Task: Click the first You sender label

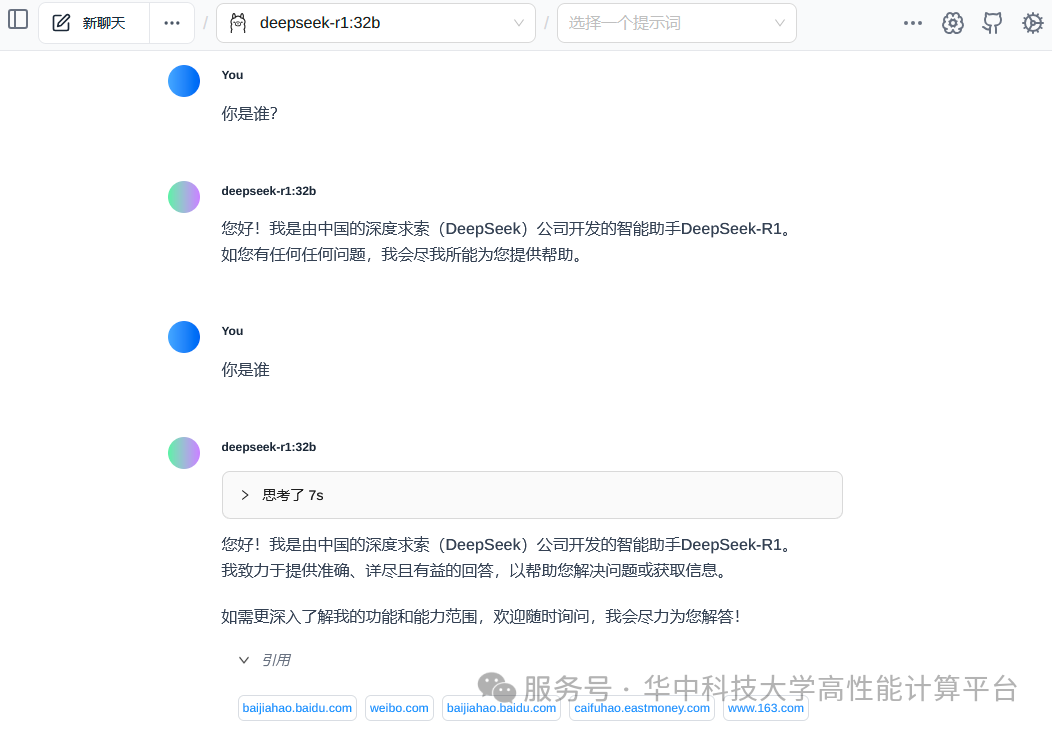Action: 232,75
